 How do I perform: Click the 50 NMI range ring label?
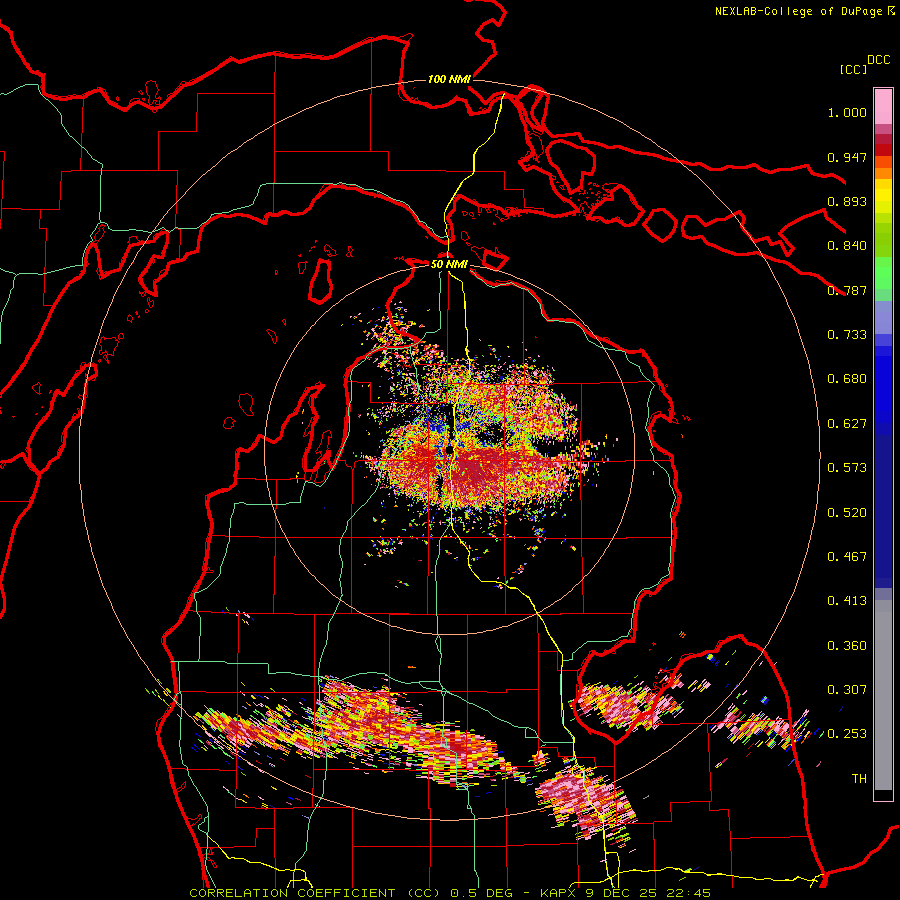point(449,264)
